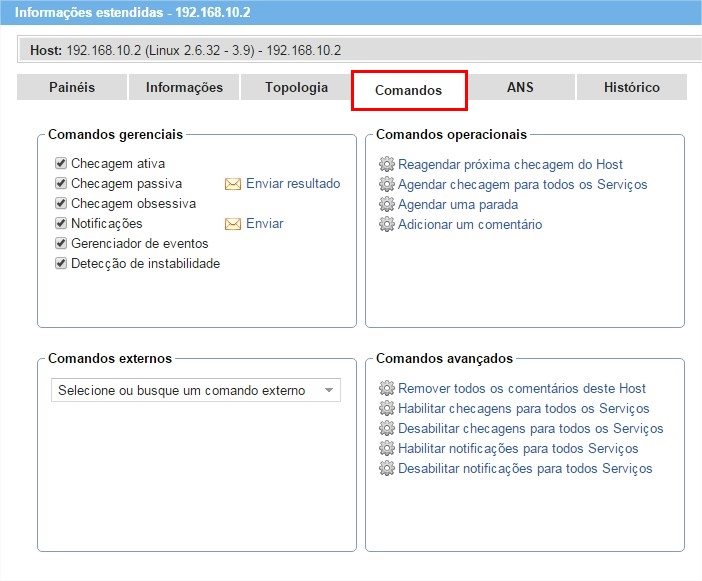702x581 pixels.
Task: Uncheck the Checagem ativa checkbox
Action: (x=61, y=163)
